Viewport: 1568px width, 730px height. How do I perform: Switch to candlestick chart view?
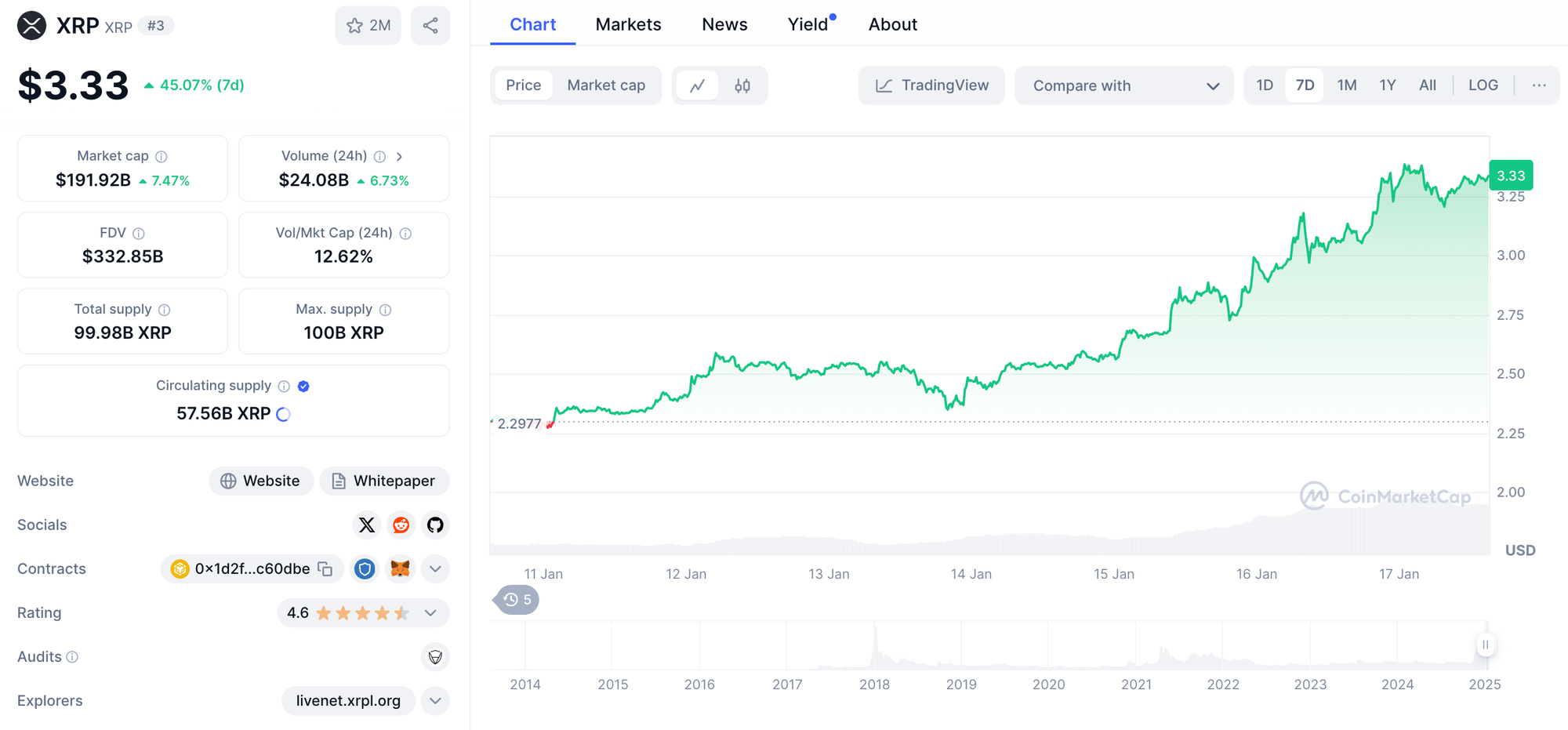coord(742,85)
